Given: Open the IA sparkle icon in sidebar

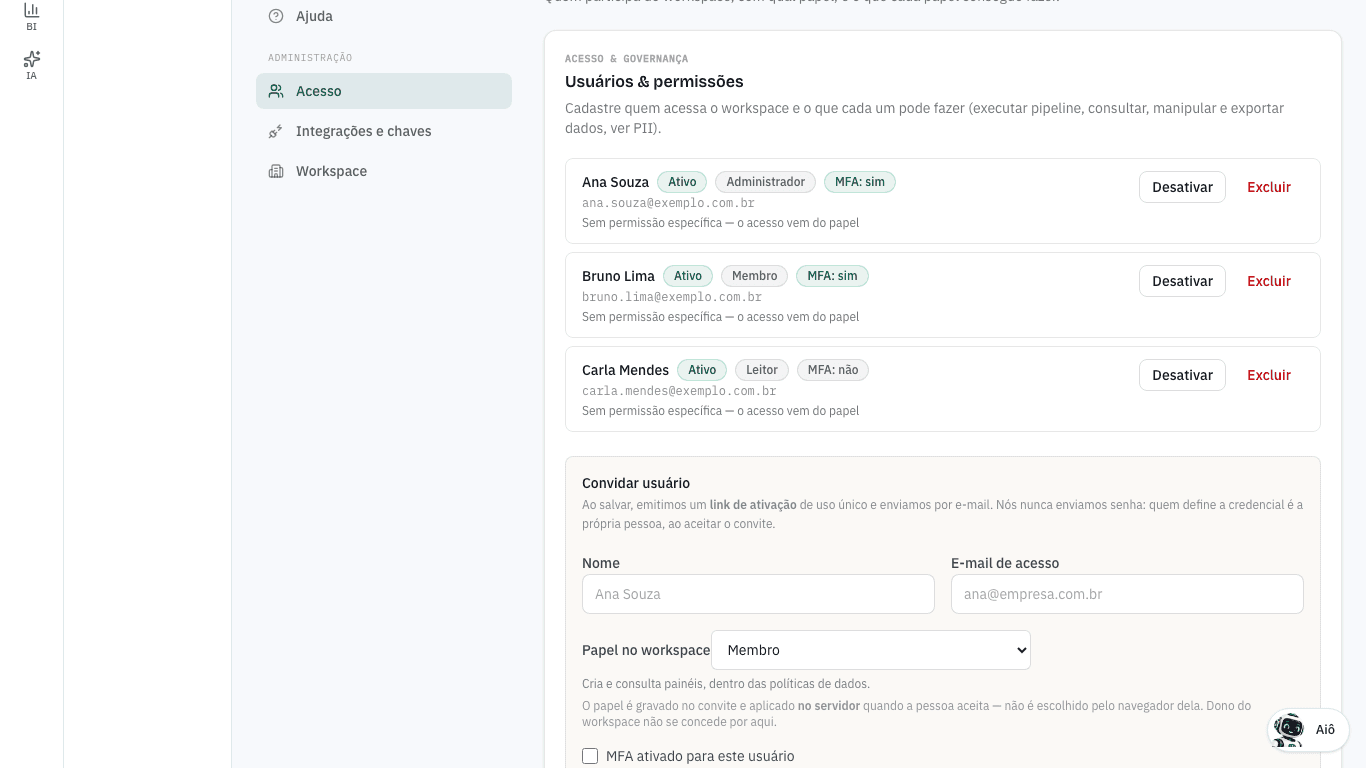Looking at the screenshot, I should (x=31, y=58).
